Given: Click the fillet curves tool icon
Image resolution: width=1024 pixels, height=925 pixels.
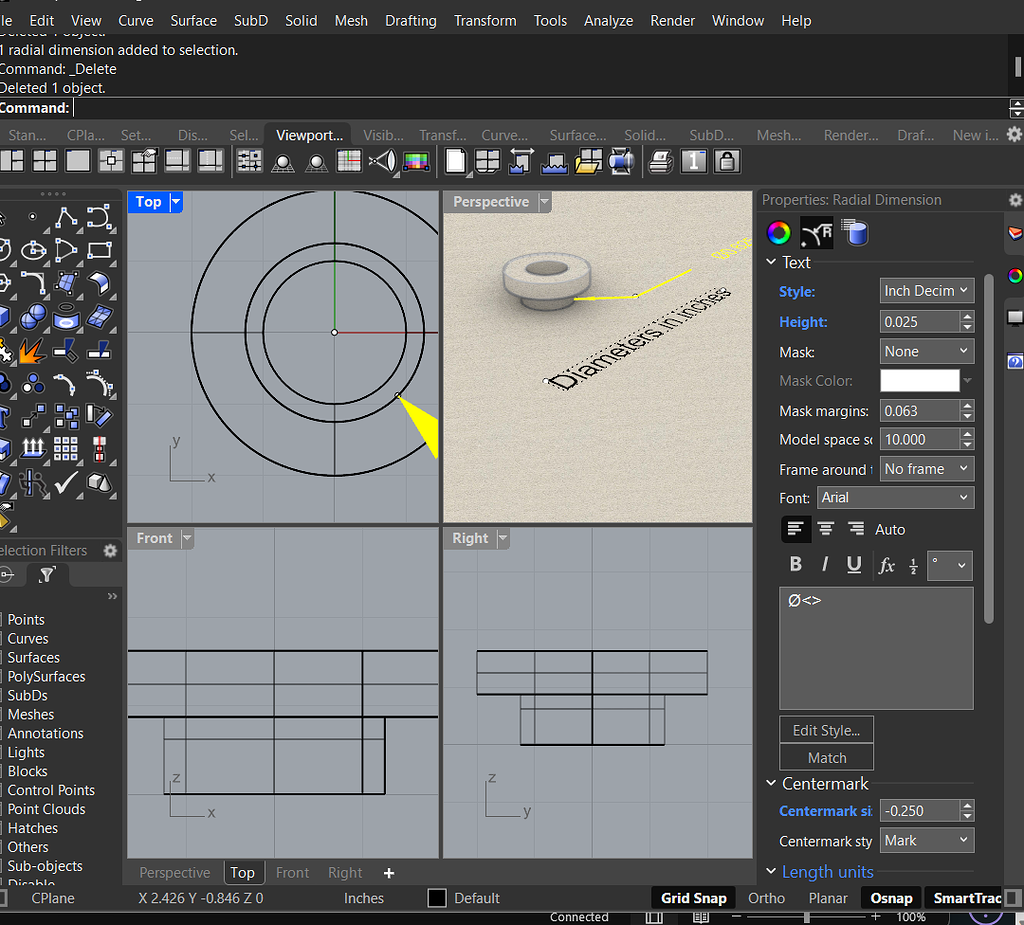Looking at the screenshot, I should 32,283.
